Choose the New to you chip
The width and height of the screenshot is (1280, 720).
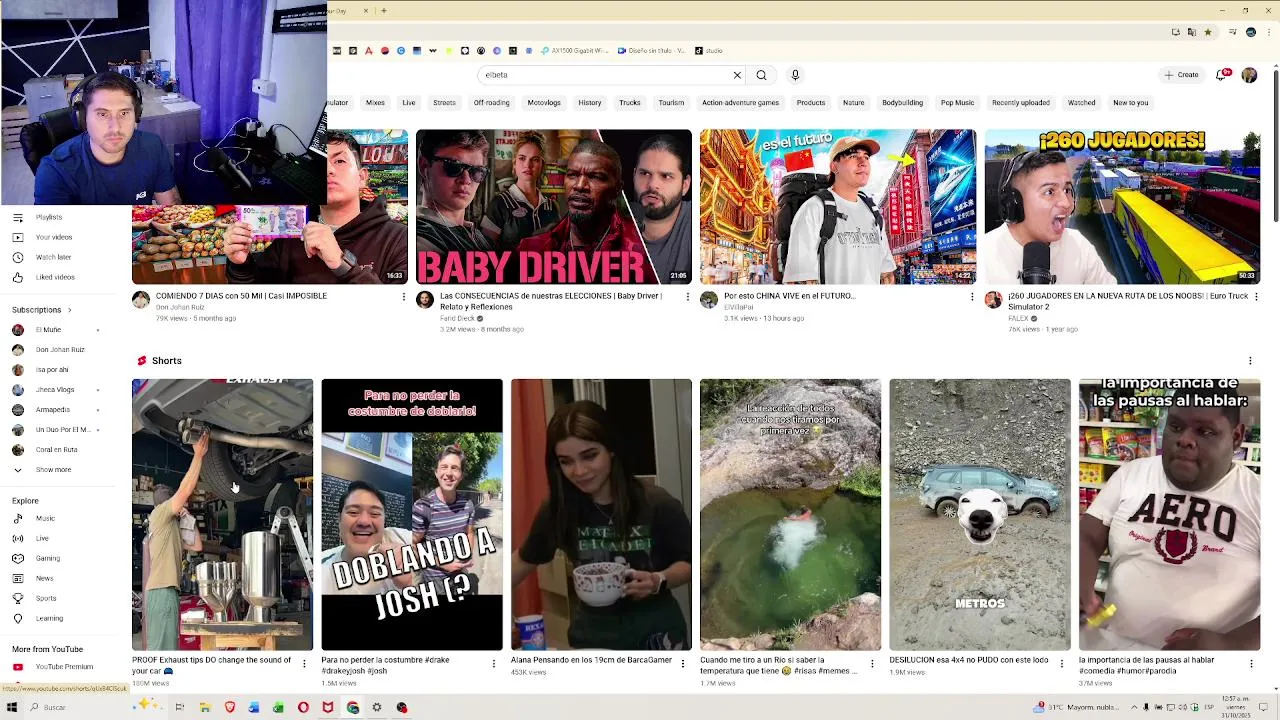click(1131, 103)
